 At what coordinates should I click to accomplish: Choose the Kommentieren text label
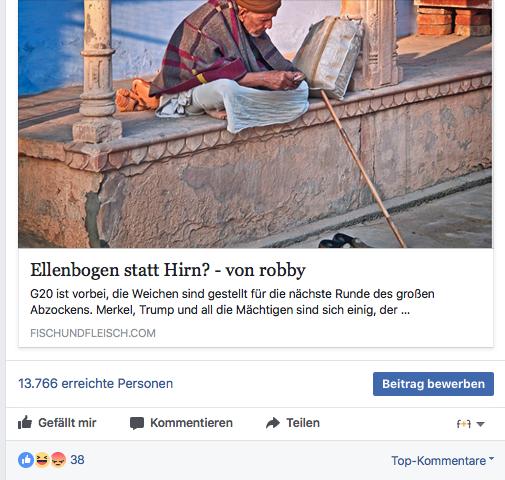tap(191, 423)
